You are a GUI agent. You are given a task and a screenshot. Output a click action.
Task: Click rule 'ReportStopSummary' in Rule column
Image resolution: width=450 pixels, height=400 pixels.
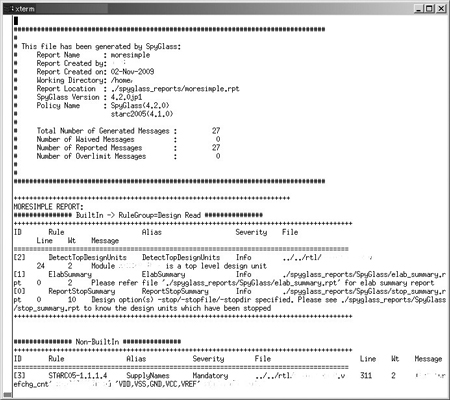tap(82, 291)
